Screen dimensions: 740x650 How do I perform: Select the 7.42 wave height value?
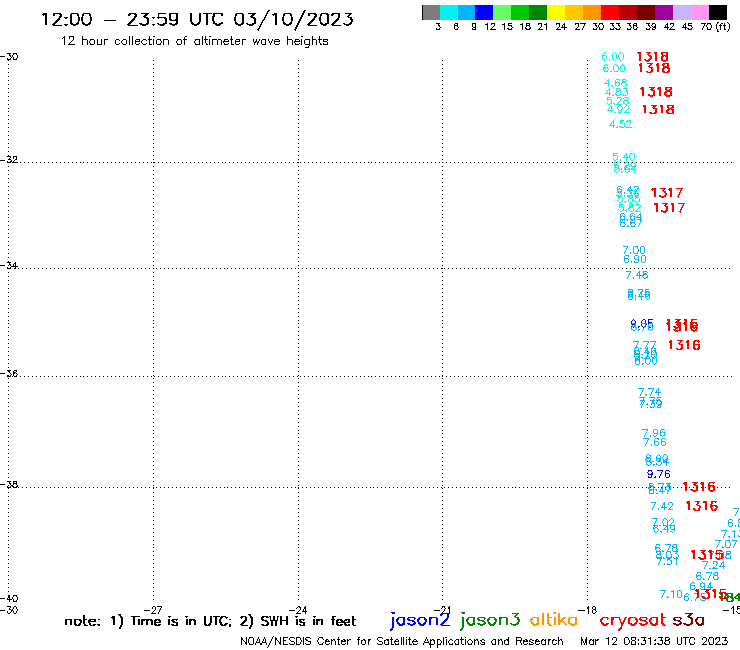coord(662,506)
